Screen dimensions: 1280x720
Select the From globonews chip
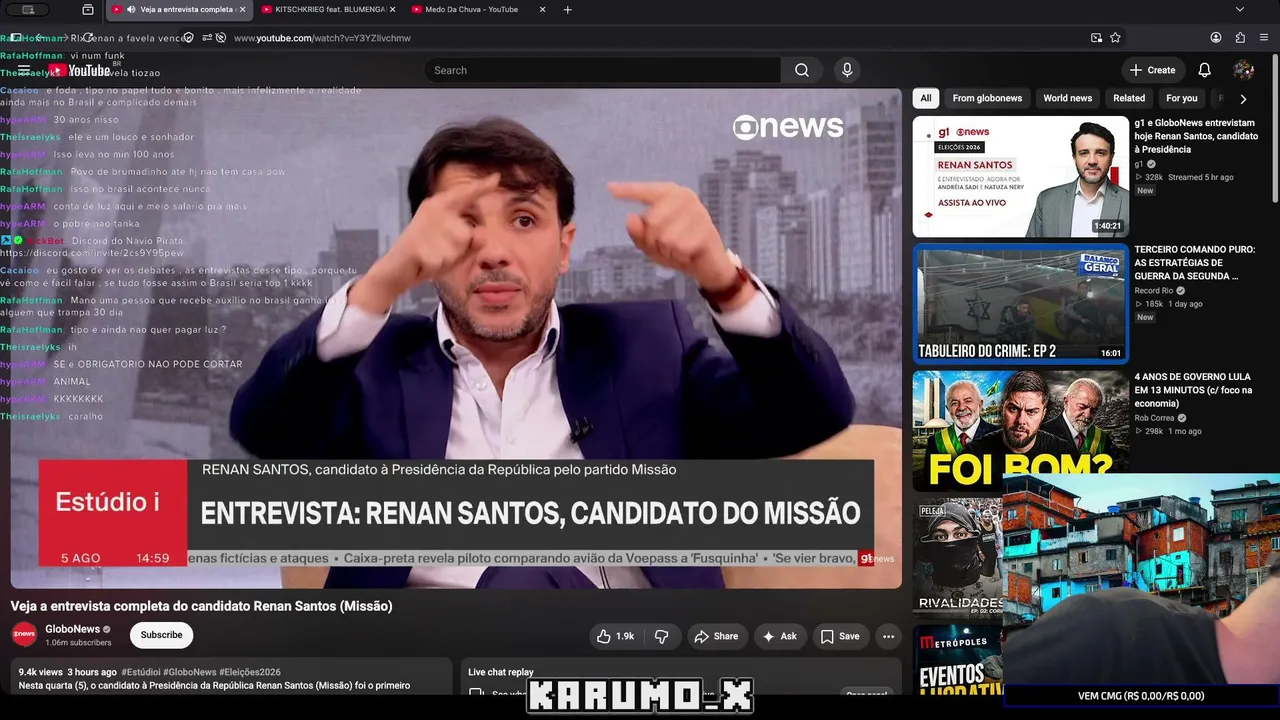(987, 98)
